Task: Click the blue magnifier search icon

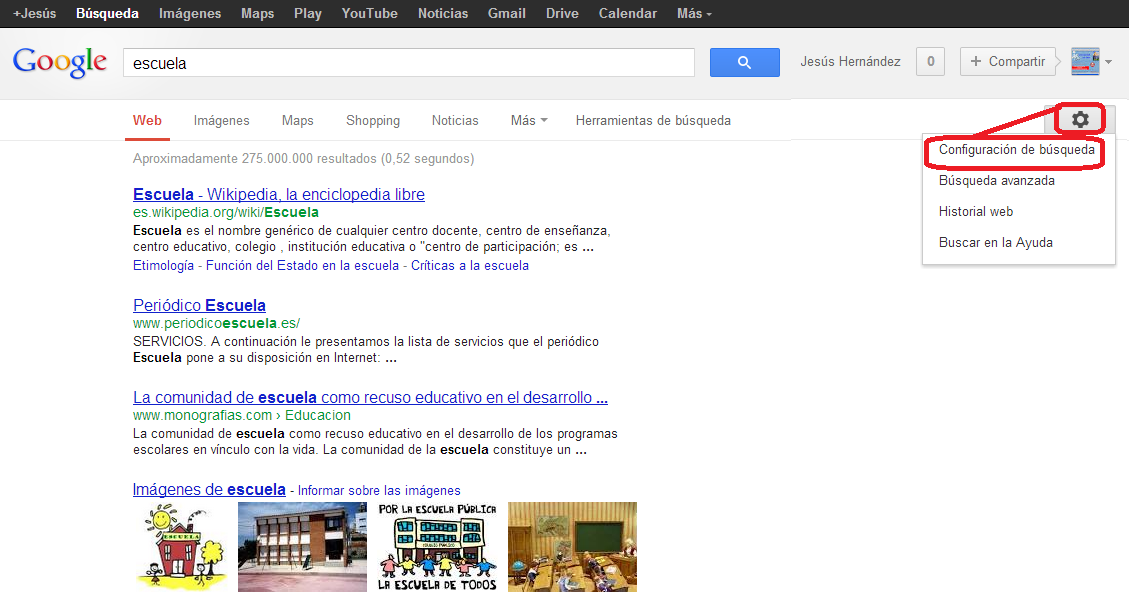Action: click(x=744, y=62)
